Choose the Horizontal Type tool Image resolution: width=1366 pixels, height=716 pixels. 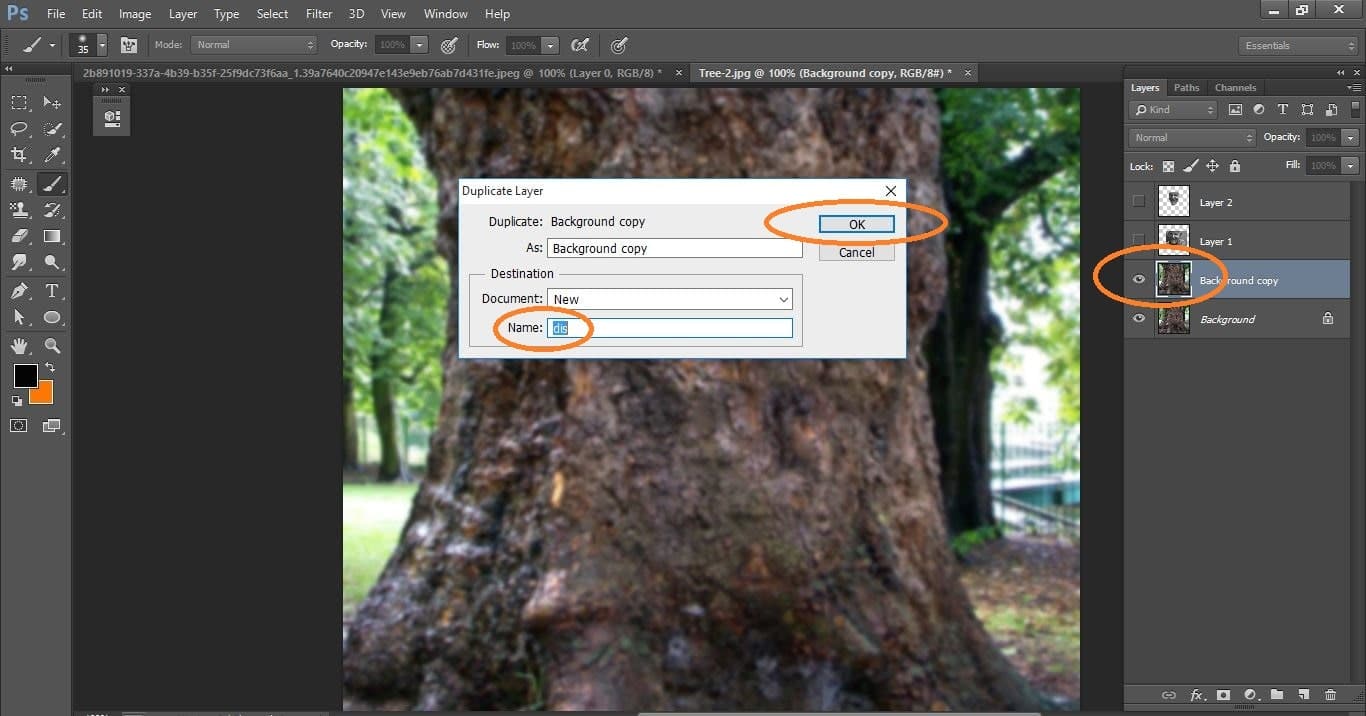tap(52, 289)
